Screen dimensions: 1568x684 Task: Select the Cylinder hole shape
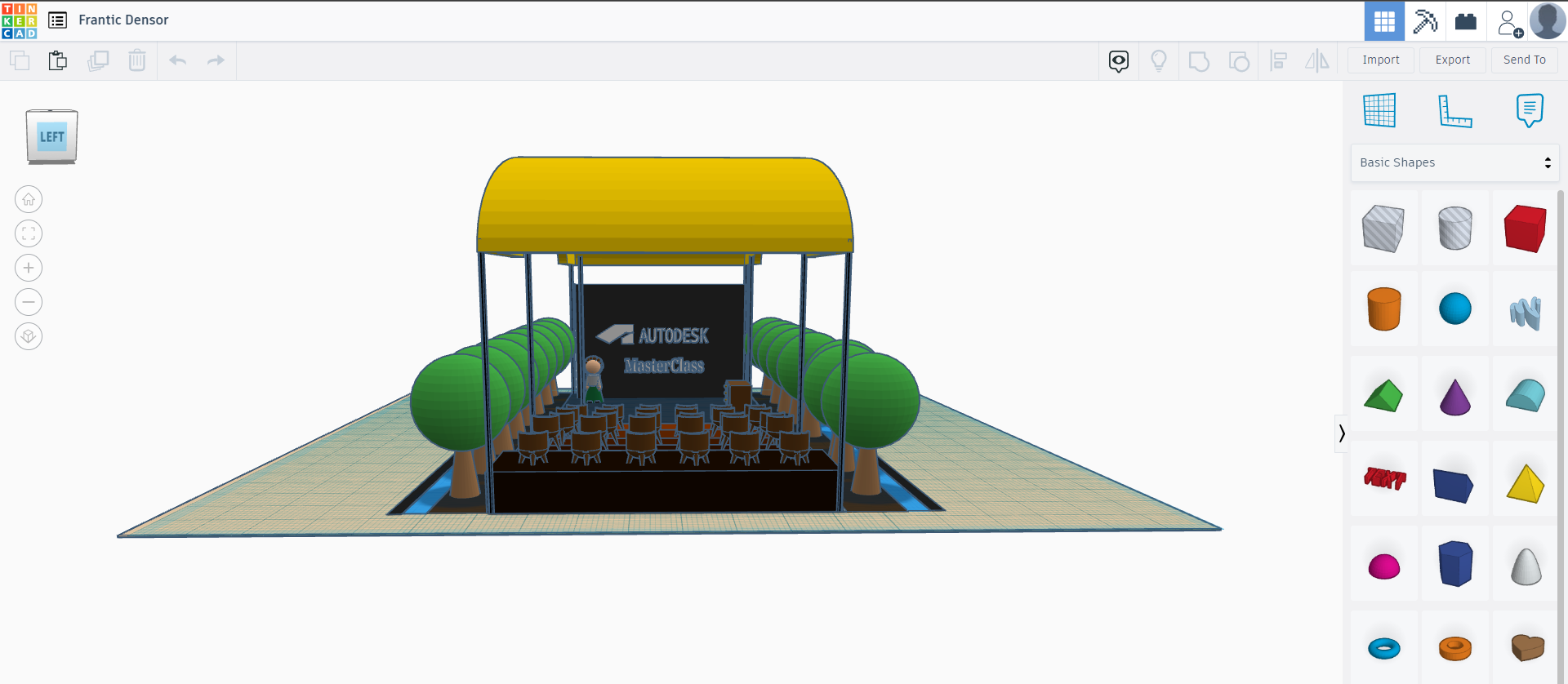pos(1454,229)
